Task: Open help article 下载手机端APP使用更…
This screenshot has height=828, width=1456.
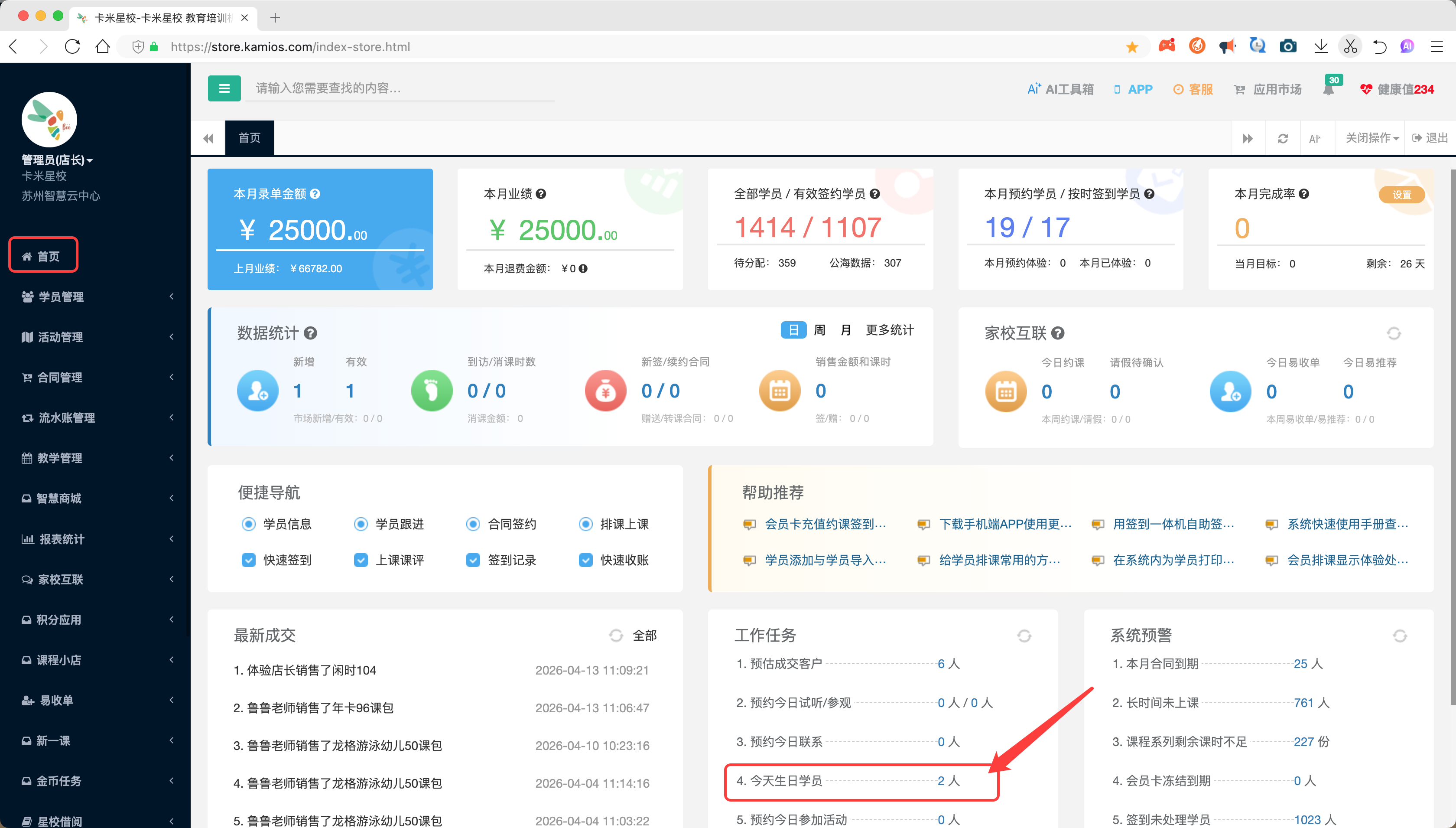Action: coord(1005,524)
